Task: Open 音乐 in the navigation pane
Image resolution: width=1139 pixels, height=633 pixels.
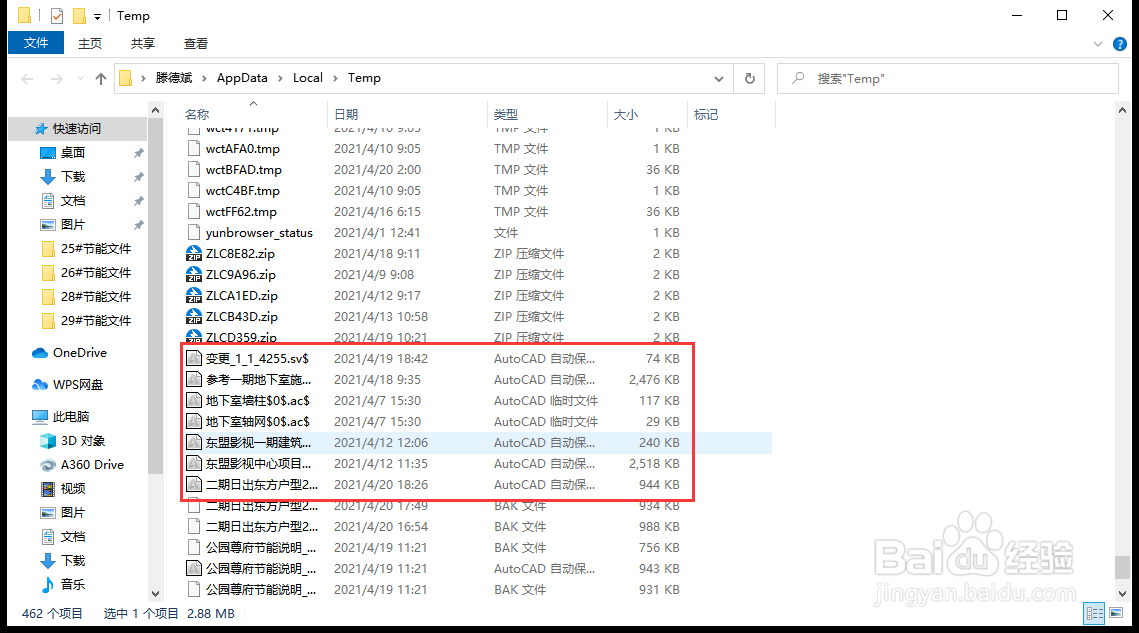Action: pyautogui.click(x=73, y=584)
